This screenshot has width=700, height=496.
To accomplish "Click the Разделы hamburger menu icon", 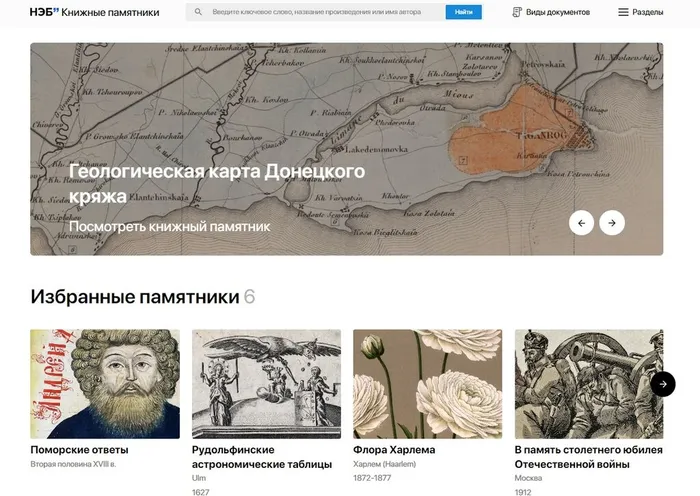I will point(623,12).
